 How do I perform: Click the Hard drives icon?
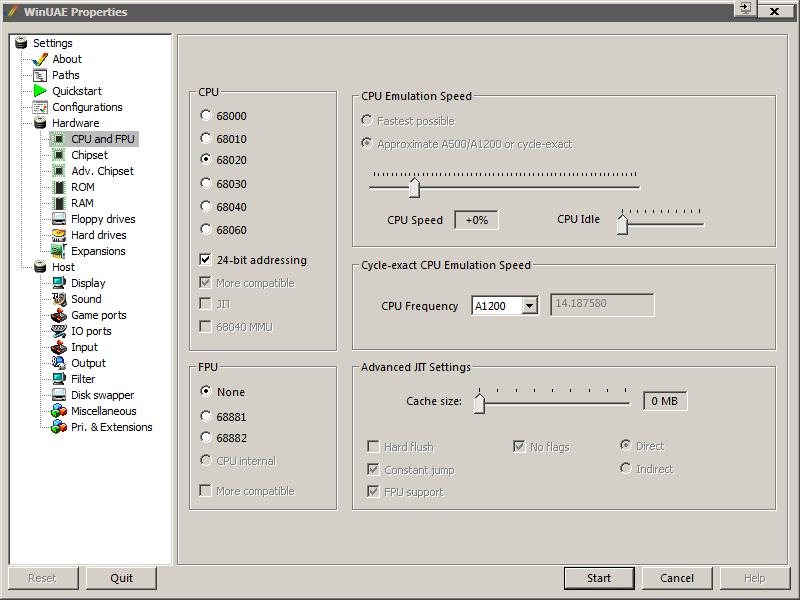59,235
